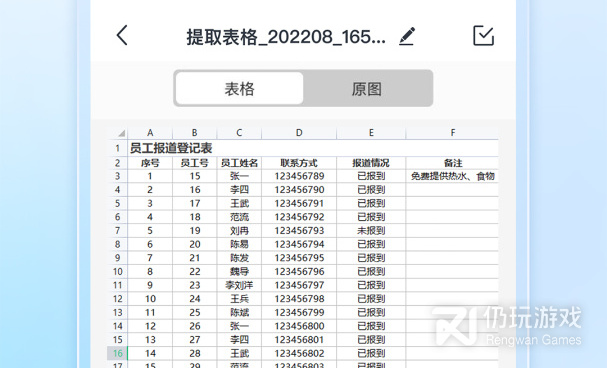Select row header 1
This screenshot has height=368, width=607.
(118, 148)
